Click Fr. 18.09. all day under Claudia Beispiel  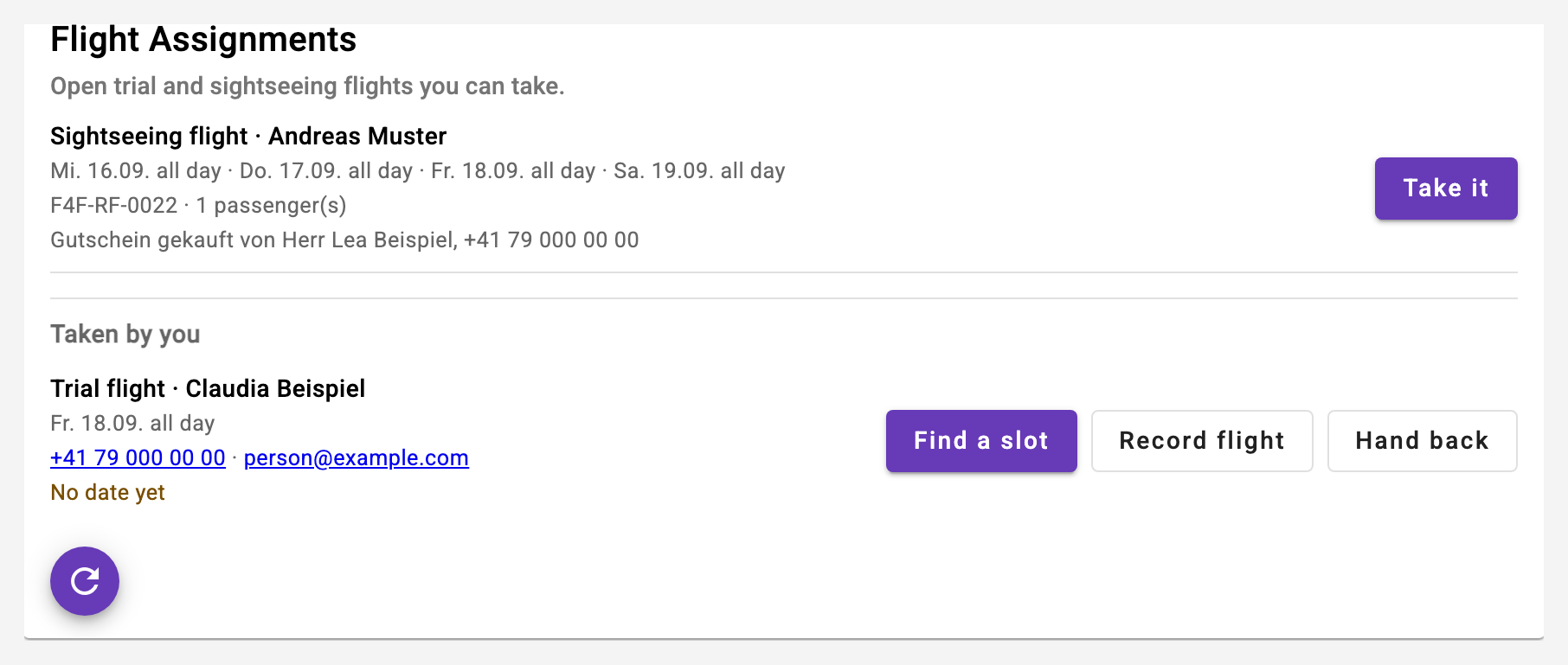point(132,423)
